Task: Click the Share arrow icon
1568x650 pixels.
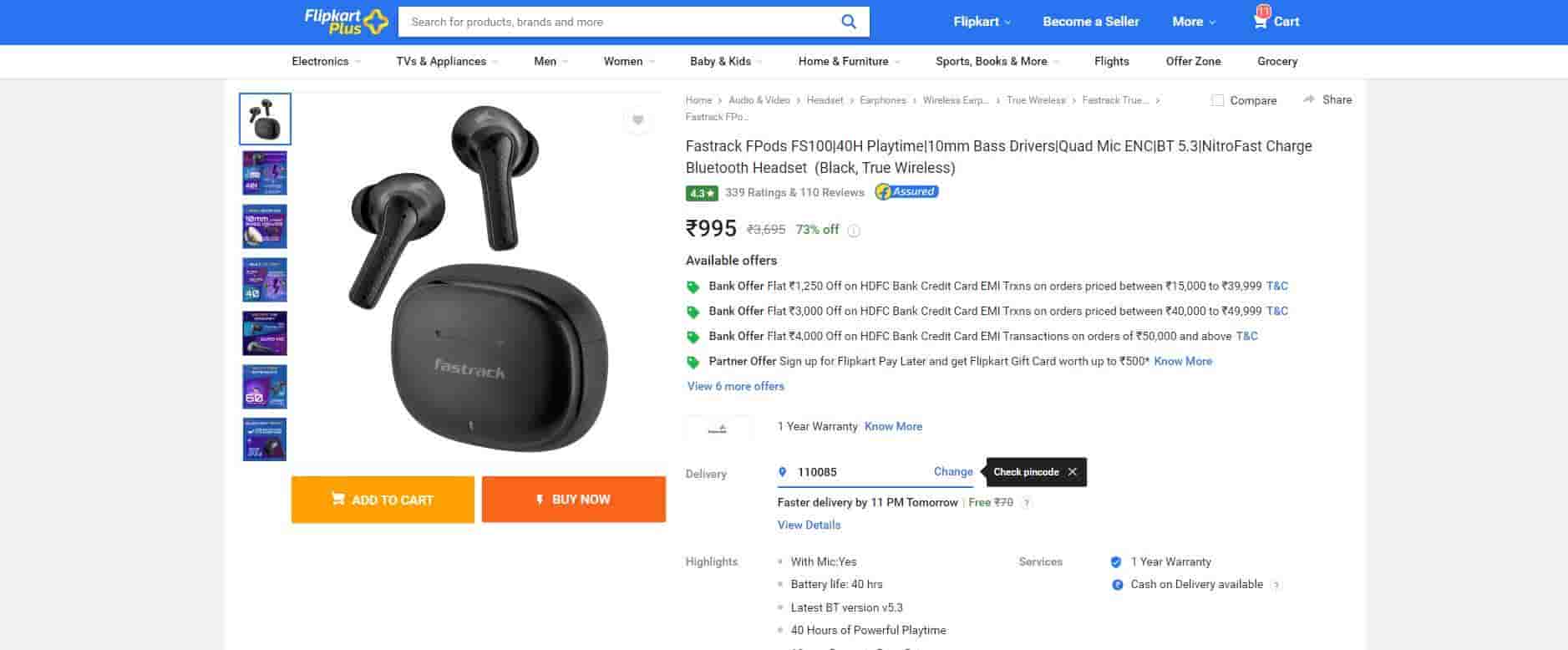Action: click(1309, 99)
